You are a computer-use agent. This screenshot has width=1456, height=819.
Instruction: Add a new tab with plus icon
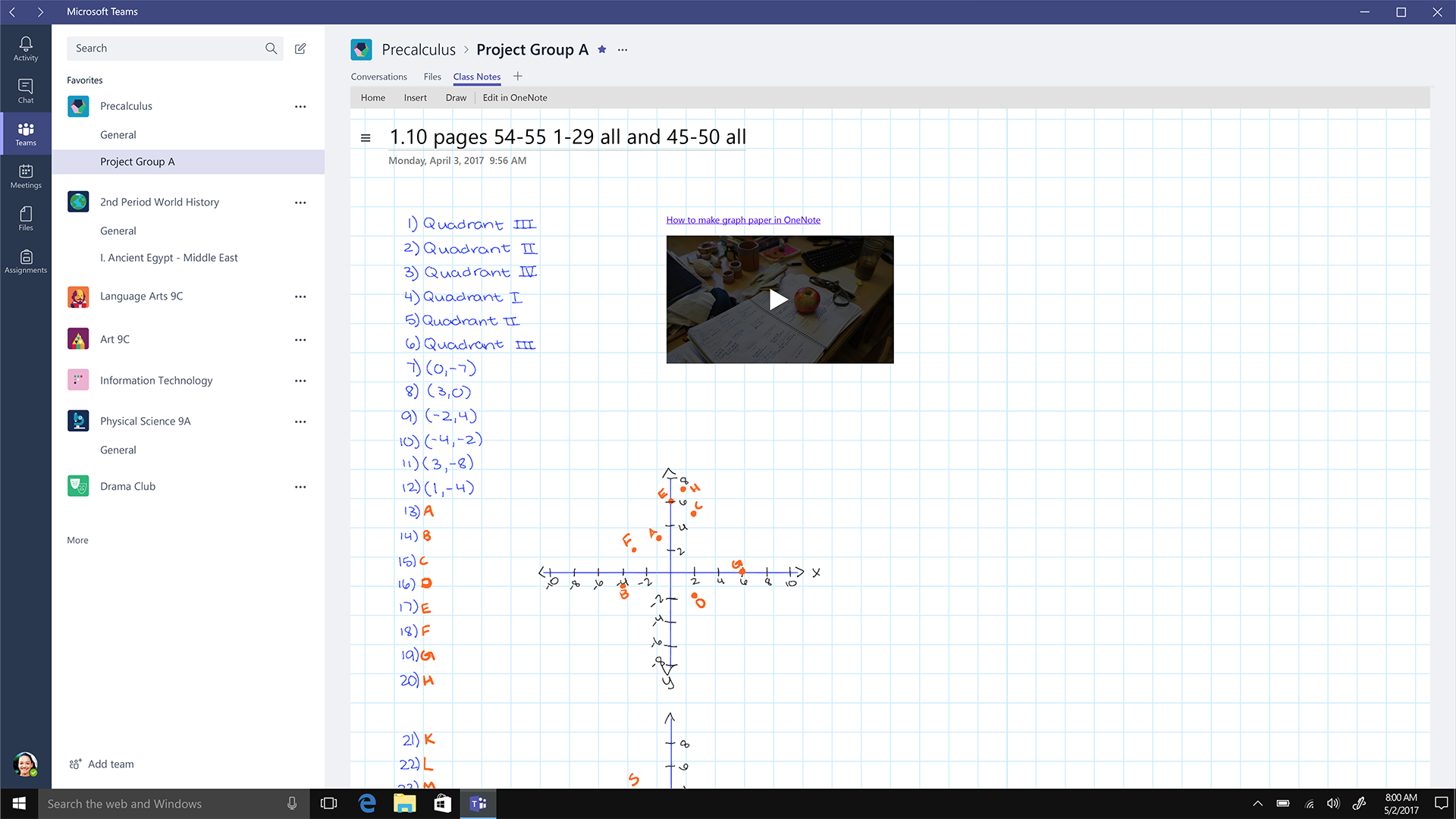tap(518, 77)
